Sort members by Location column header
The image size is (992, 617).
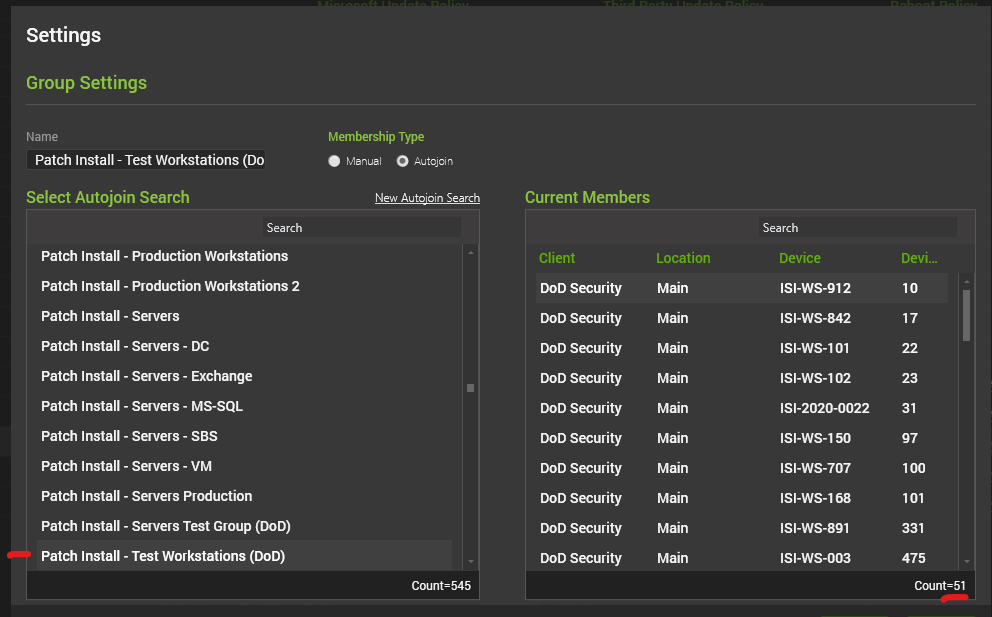(683, 258)
